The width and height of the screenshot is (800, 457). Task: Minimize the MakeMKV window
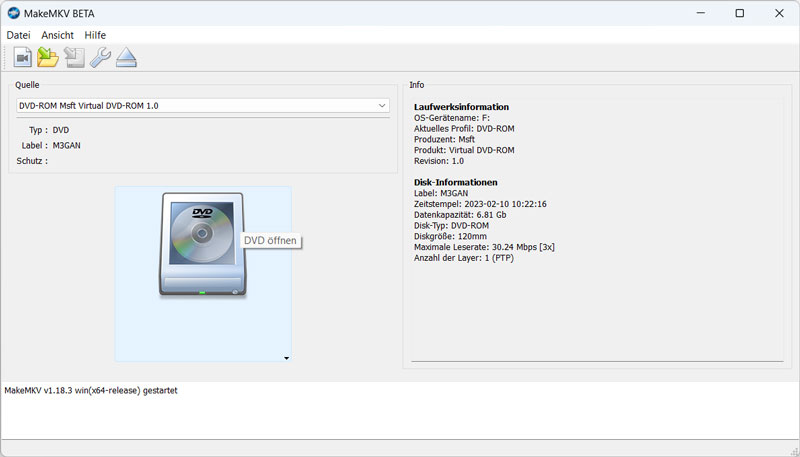(x=693, y=14)
